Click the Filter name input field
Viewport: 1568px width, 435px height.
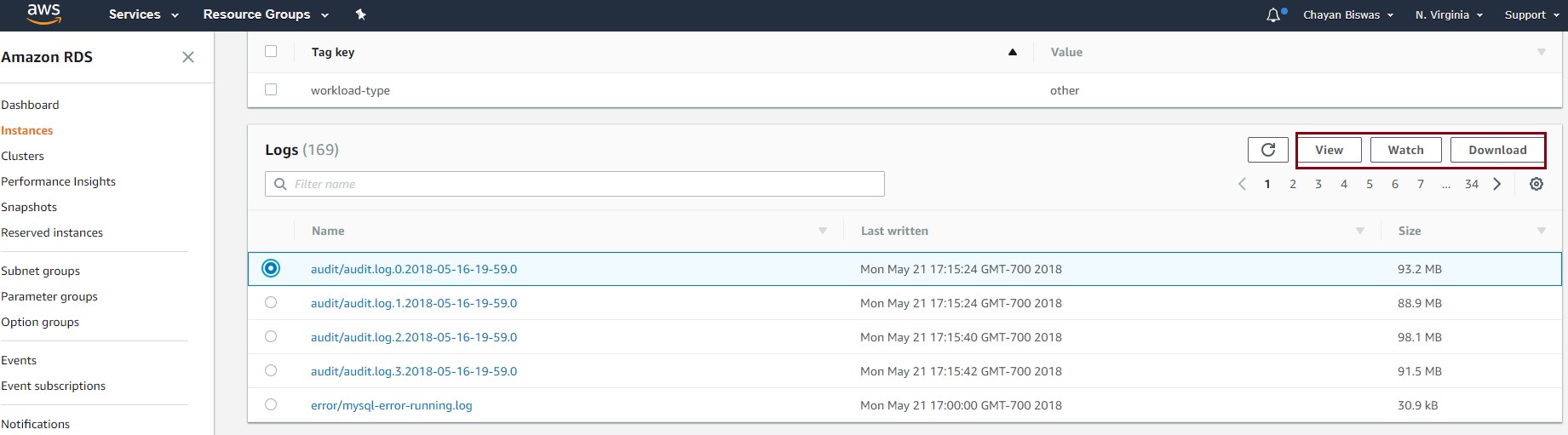click(575, 184)
